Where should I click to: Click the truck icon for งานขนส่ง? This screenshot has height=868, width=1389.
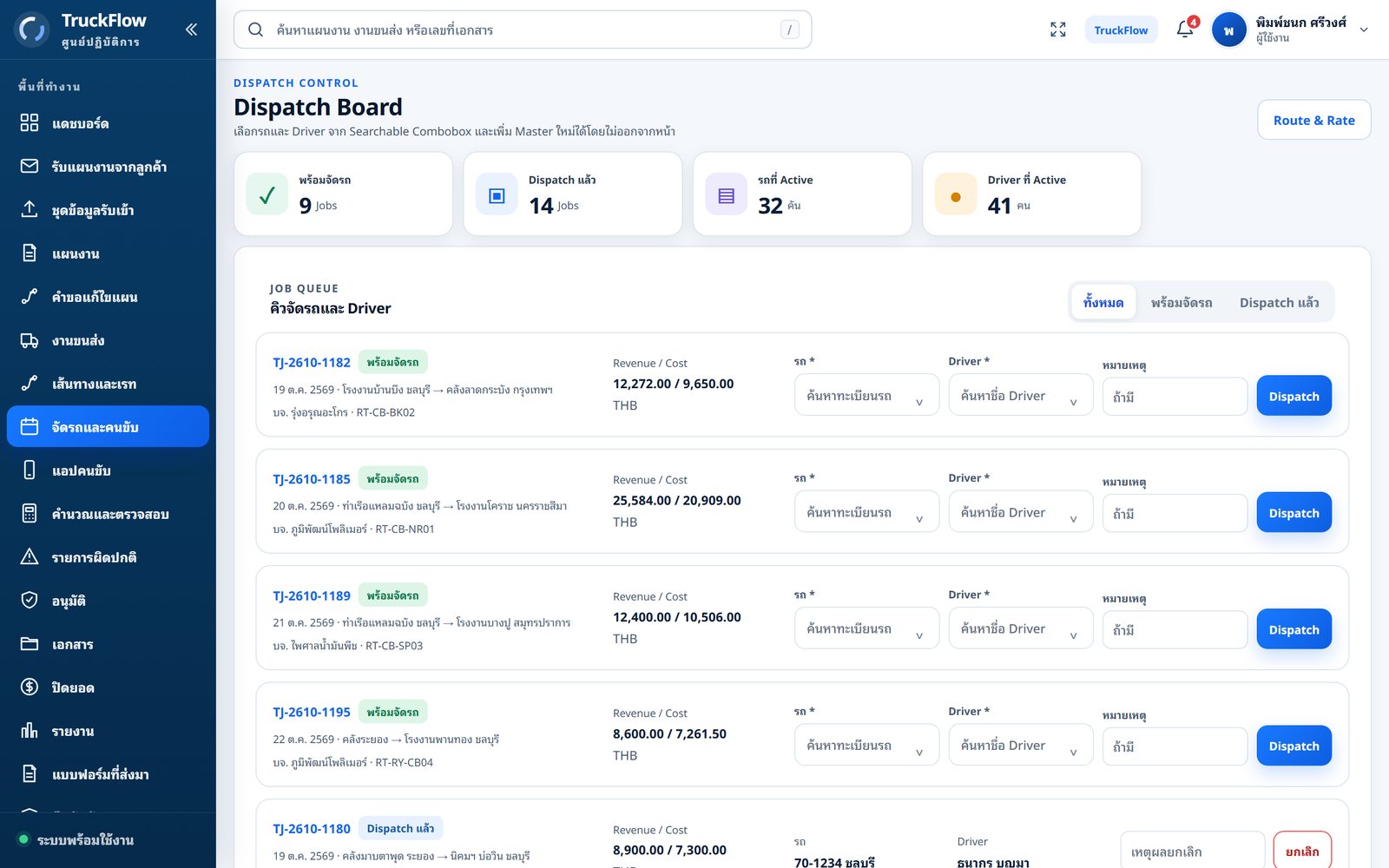[30, 340]
